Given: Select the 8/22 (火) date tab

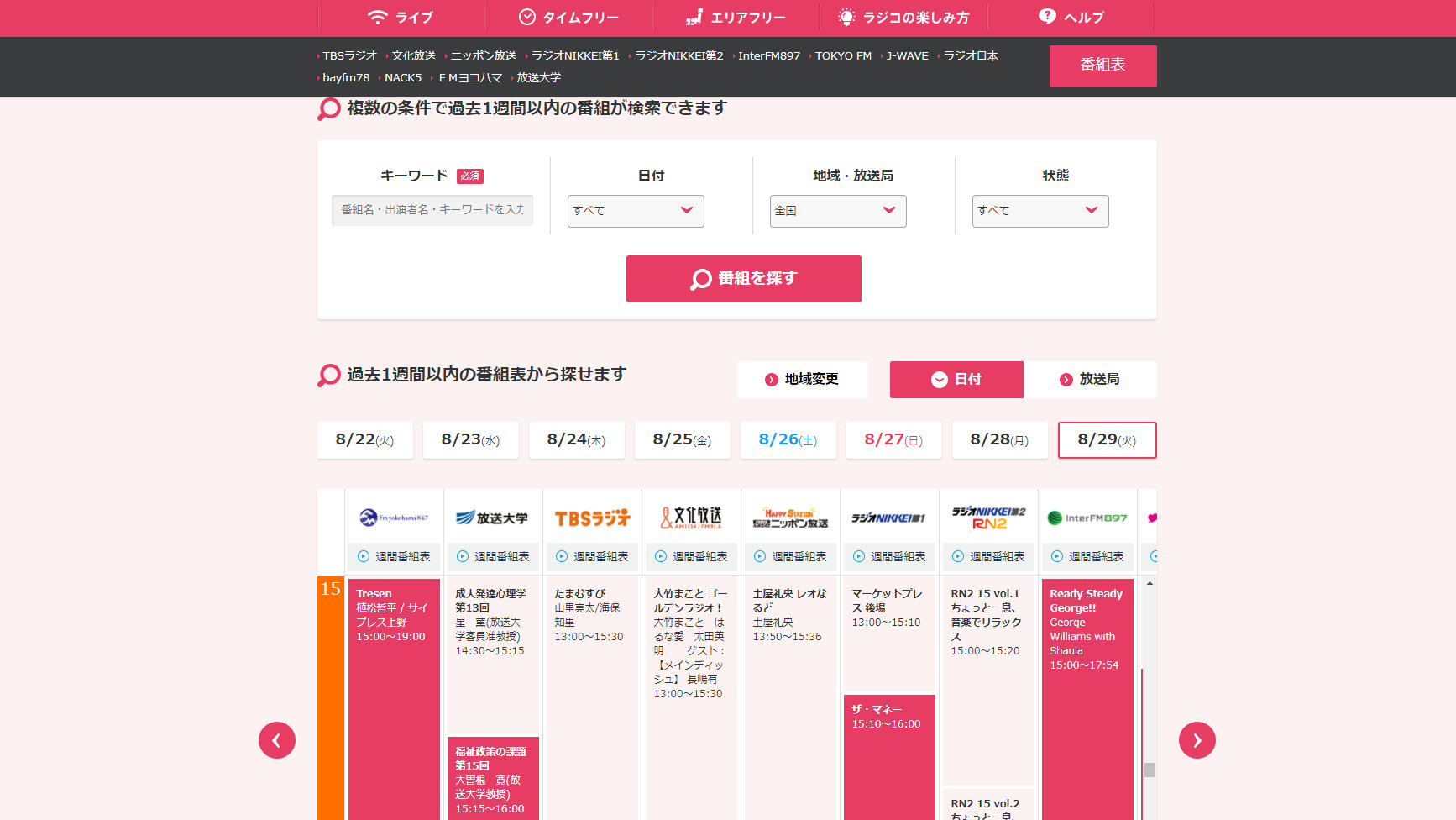Looking at the screenshot, I should pos(365,440).
